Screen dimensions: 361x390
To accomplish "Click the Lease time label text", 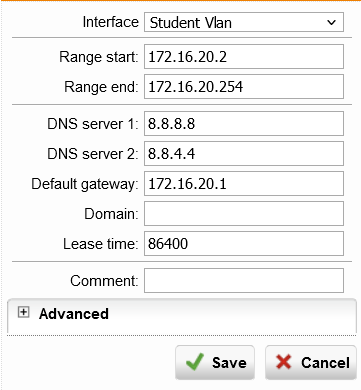I will click(x=100, y=244).
